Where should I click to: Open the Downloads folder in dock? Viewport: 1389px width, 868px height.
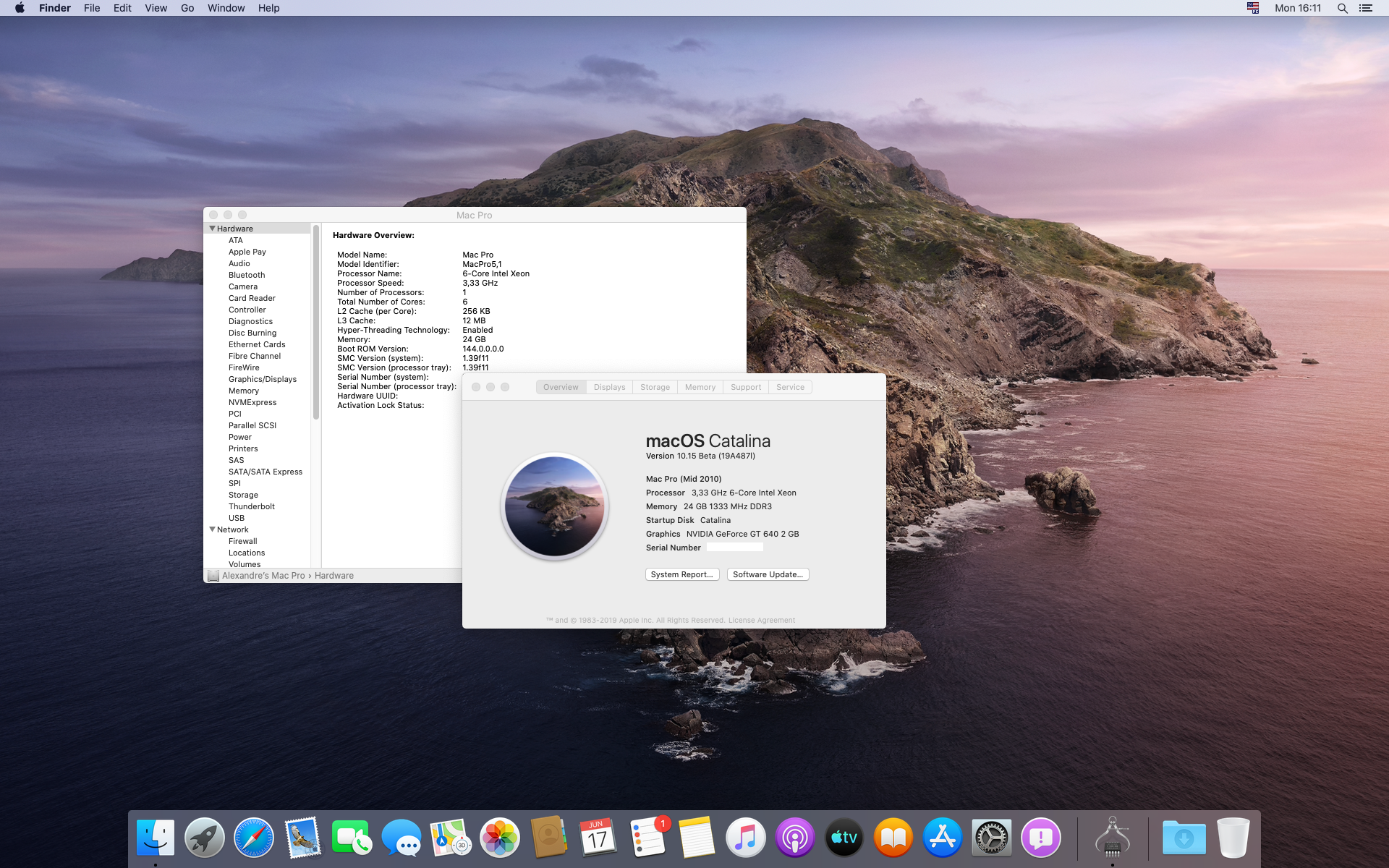(x=1184, y=838)
